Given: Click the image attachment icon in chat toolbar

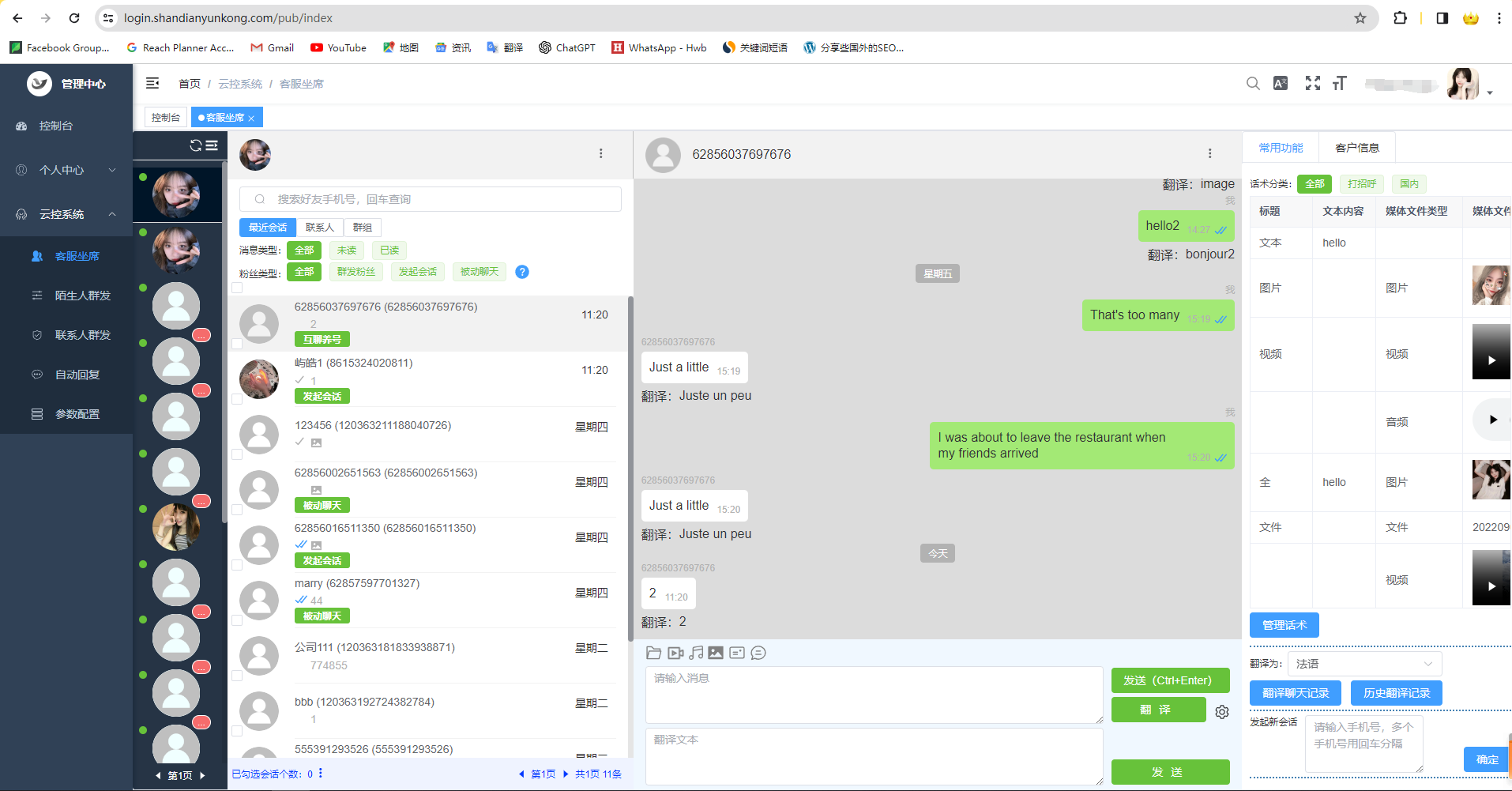Looking at the screenshot, I should (x=716, y=653).
